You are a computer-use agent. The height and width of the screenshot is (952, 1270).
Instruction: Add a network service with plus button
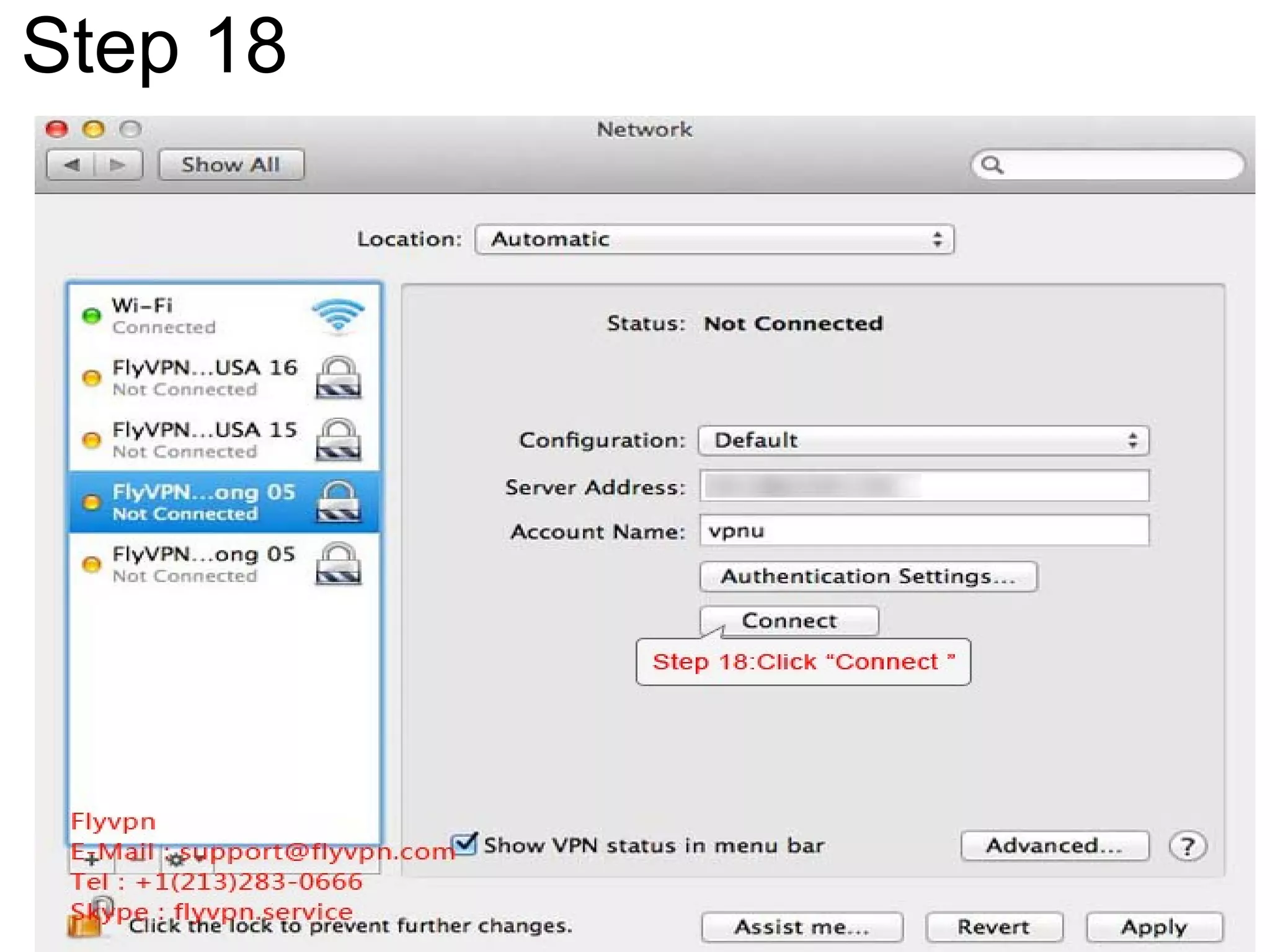(x=92, y=860)
